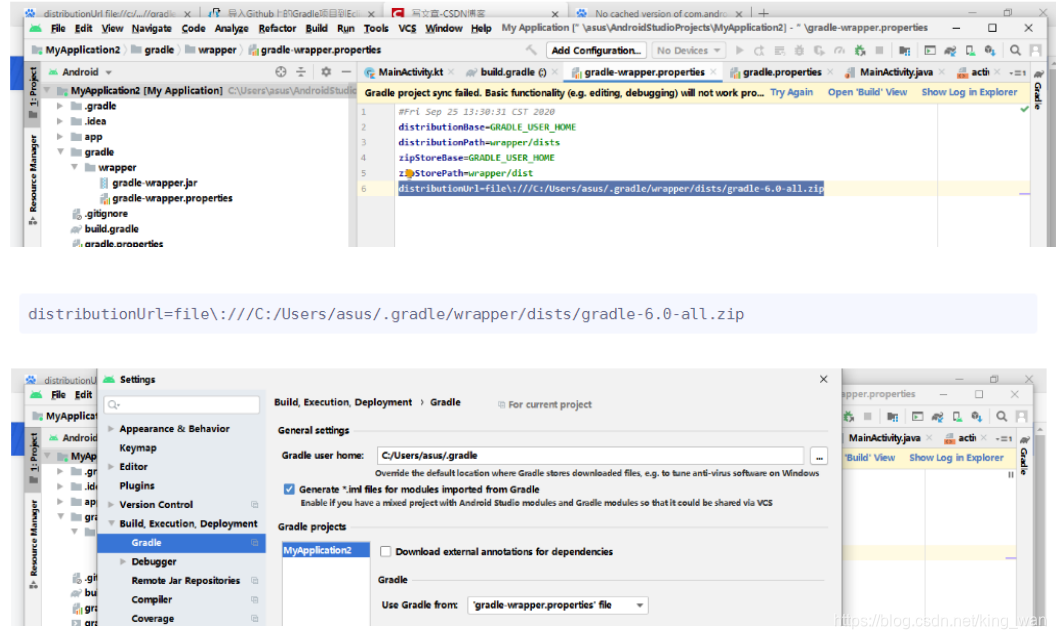Click Search Everywhere magnifier, upper IDE window
This screenshot has width=1056, height=639.
1015,51
